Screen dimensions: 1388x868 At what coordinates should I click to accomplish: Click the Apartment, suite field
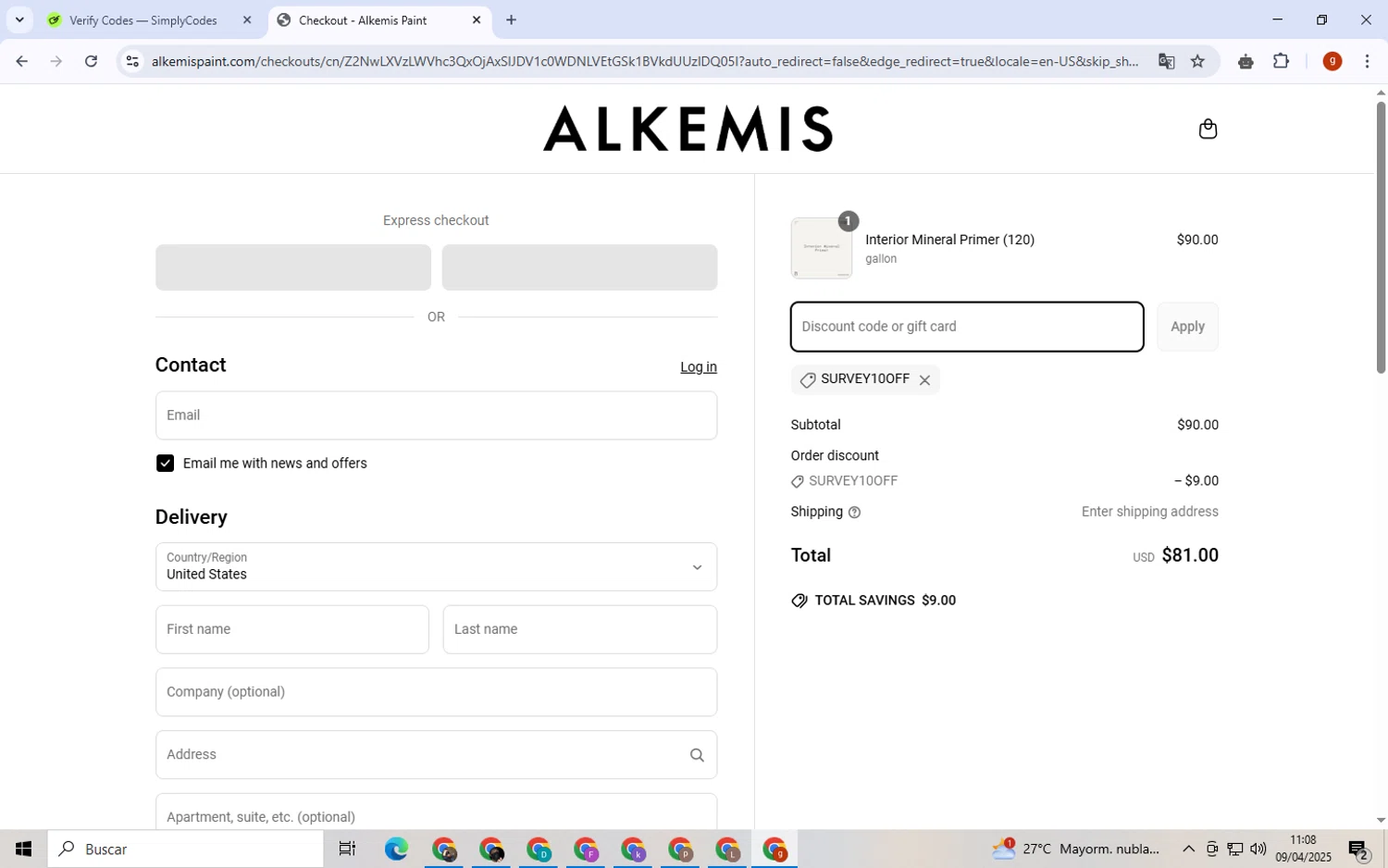point(436,812)
